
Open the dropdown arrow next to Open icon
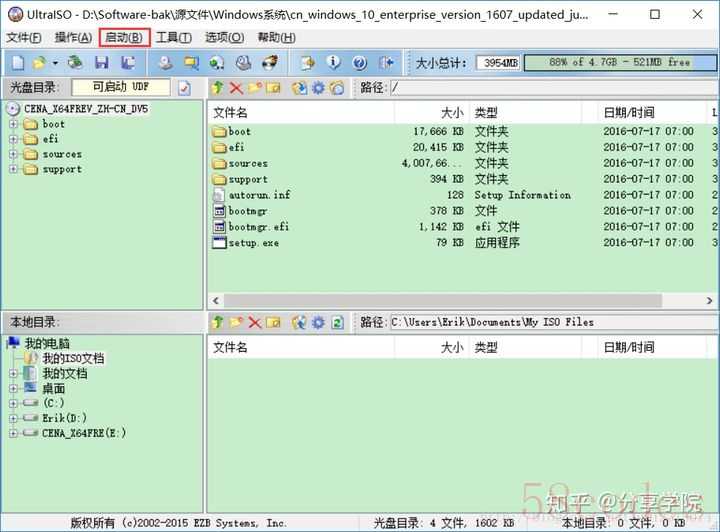55,63
